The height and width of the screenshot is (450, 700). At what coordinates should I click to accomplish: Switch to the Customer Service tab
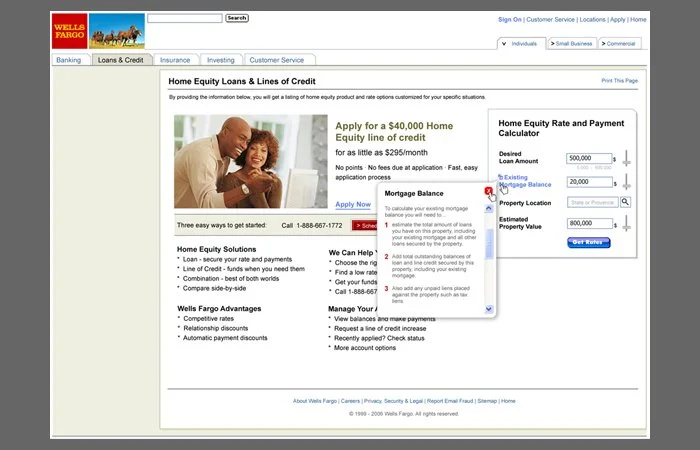tap(277, 60)
